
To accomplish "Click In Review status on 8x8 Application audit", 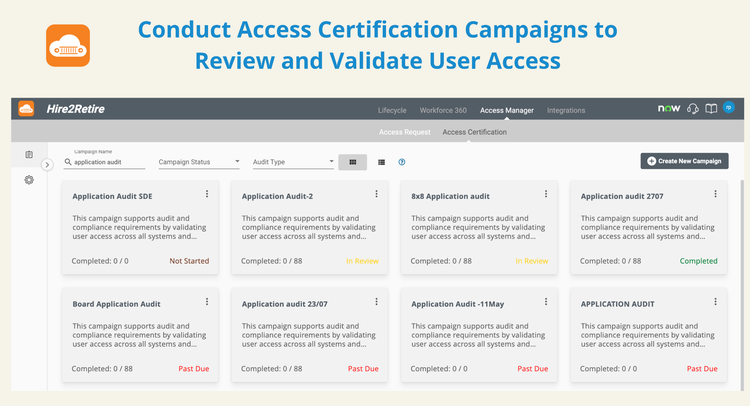I will coord(532,261).
